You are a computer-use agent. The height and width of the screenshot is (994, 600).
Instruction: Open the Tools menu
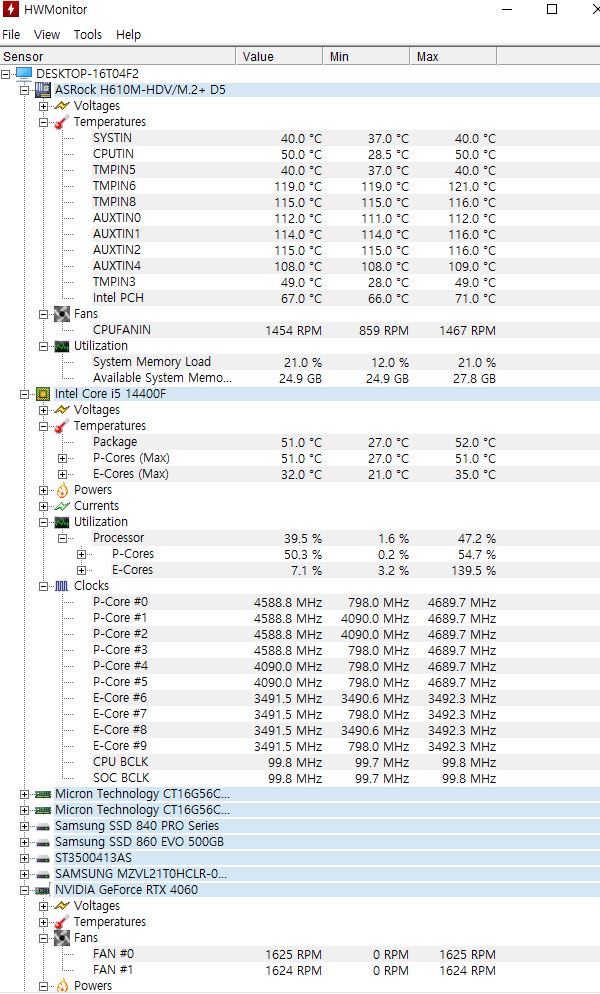point(88,35)
